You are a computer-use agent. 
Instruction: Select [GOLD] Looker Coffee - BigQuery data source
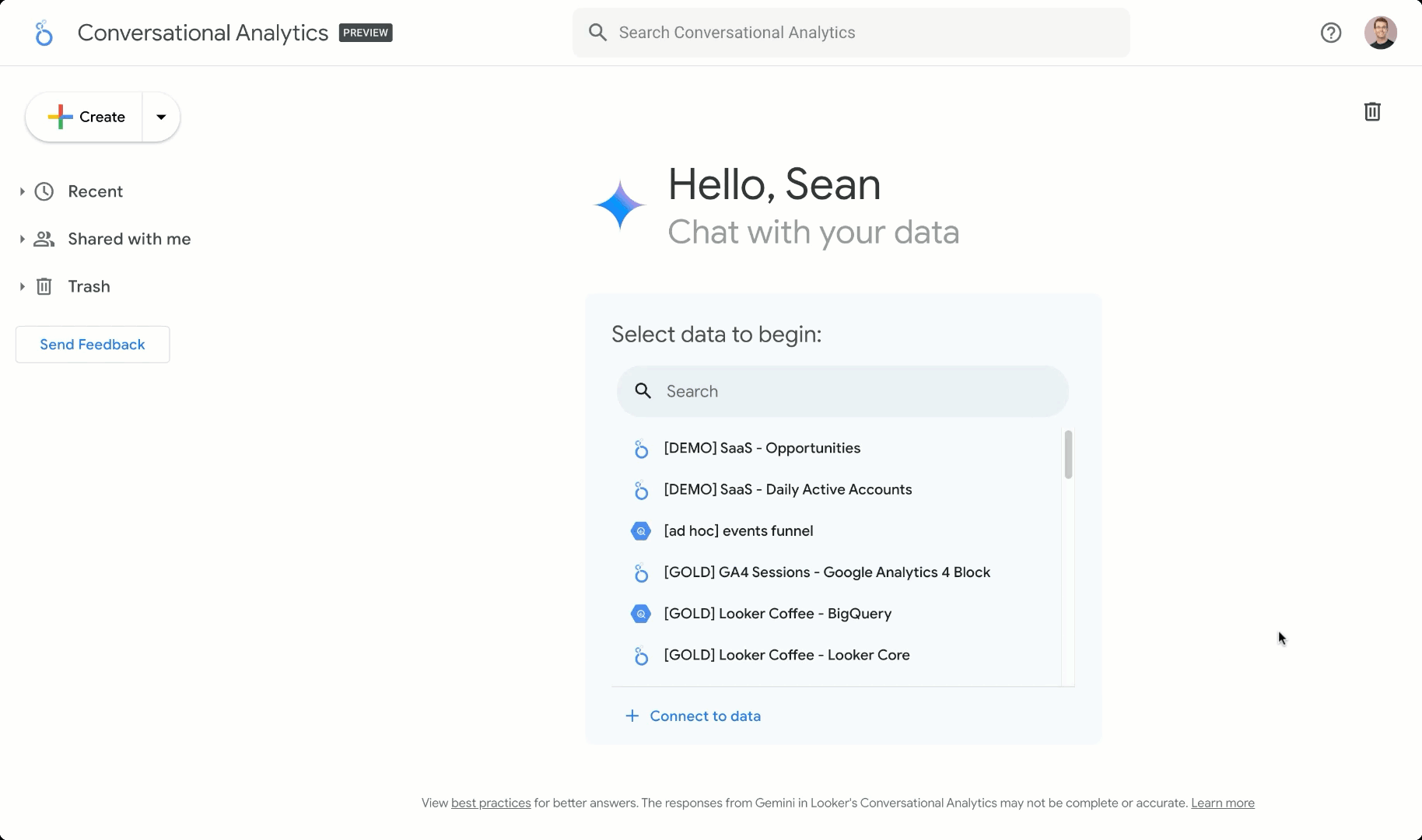tap(777, 614)
